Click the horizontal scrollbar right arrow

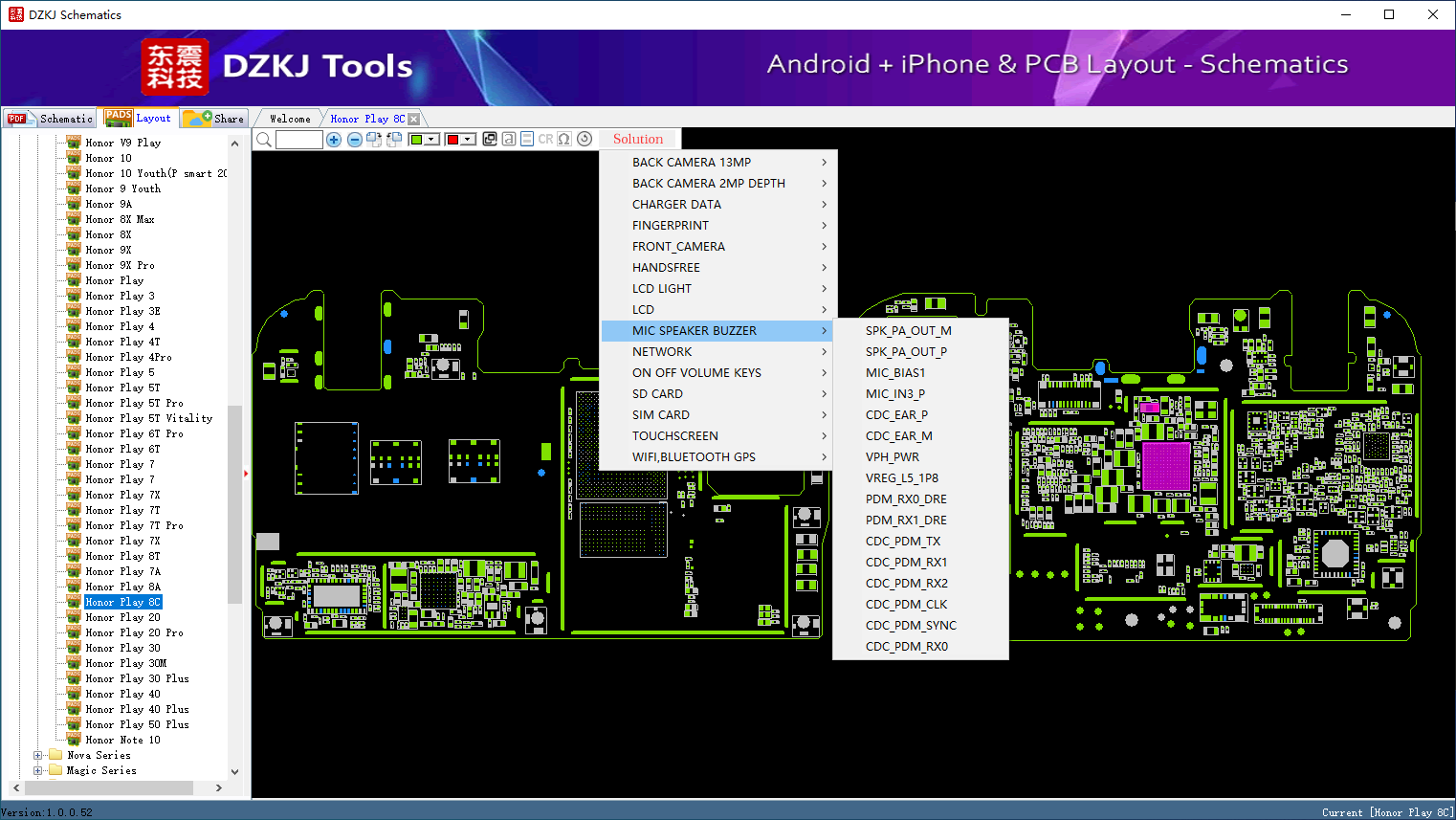point(218,787)
